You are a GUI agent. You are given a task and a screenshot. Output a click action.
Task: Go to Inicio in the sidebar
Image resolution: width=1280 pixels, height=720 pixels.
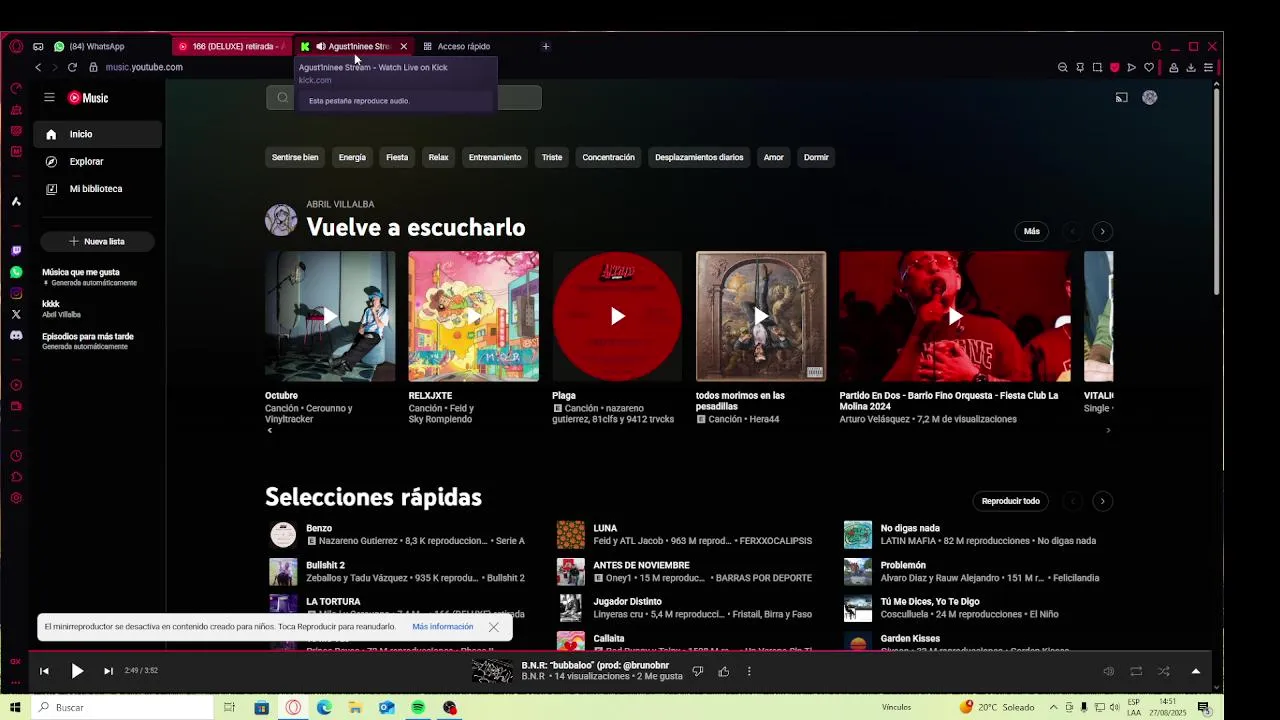[97, 134]
